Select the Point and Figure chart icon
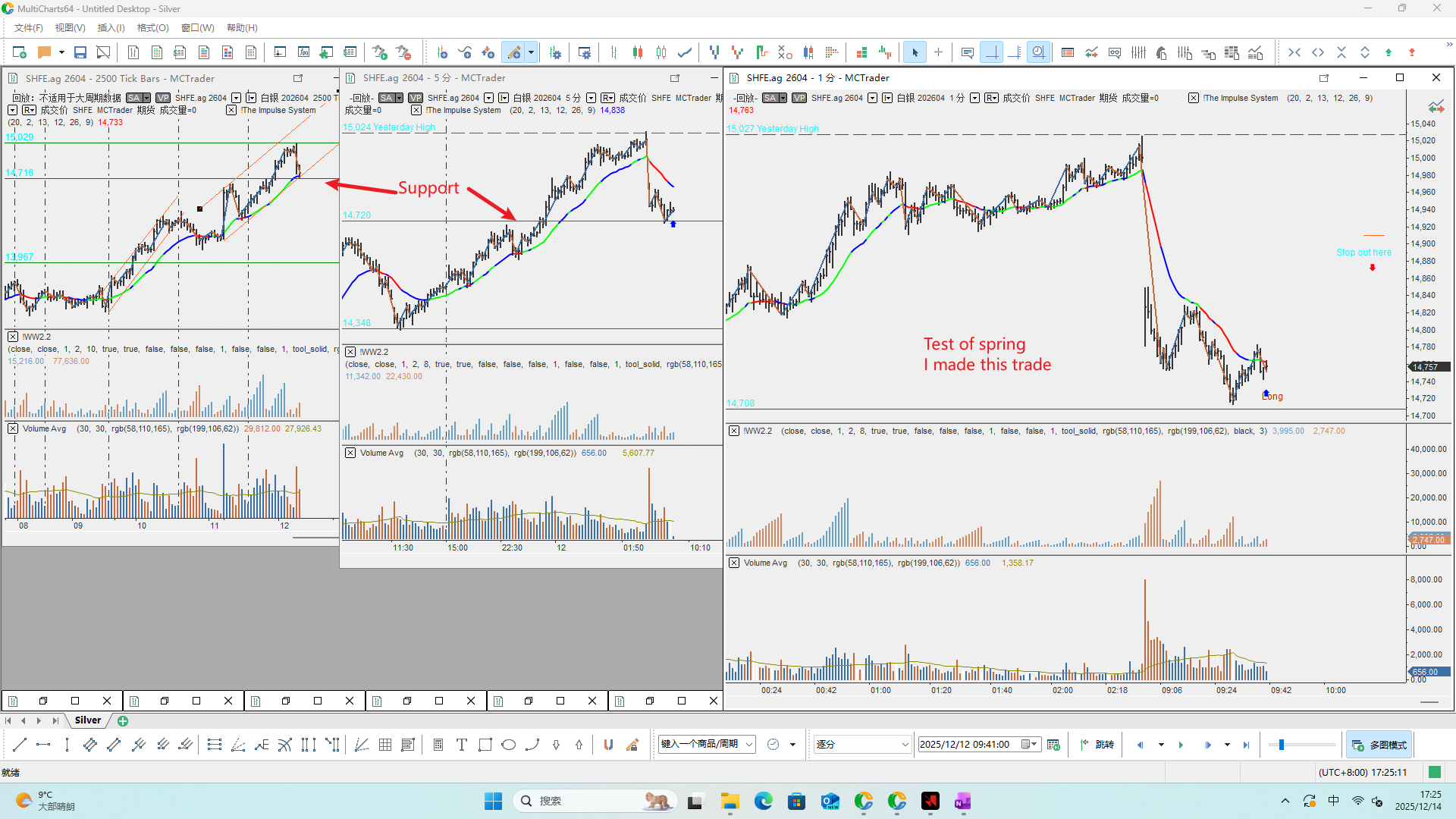This screenshot has height=819, width=1456. click(785, 52)
